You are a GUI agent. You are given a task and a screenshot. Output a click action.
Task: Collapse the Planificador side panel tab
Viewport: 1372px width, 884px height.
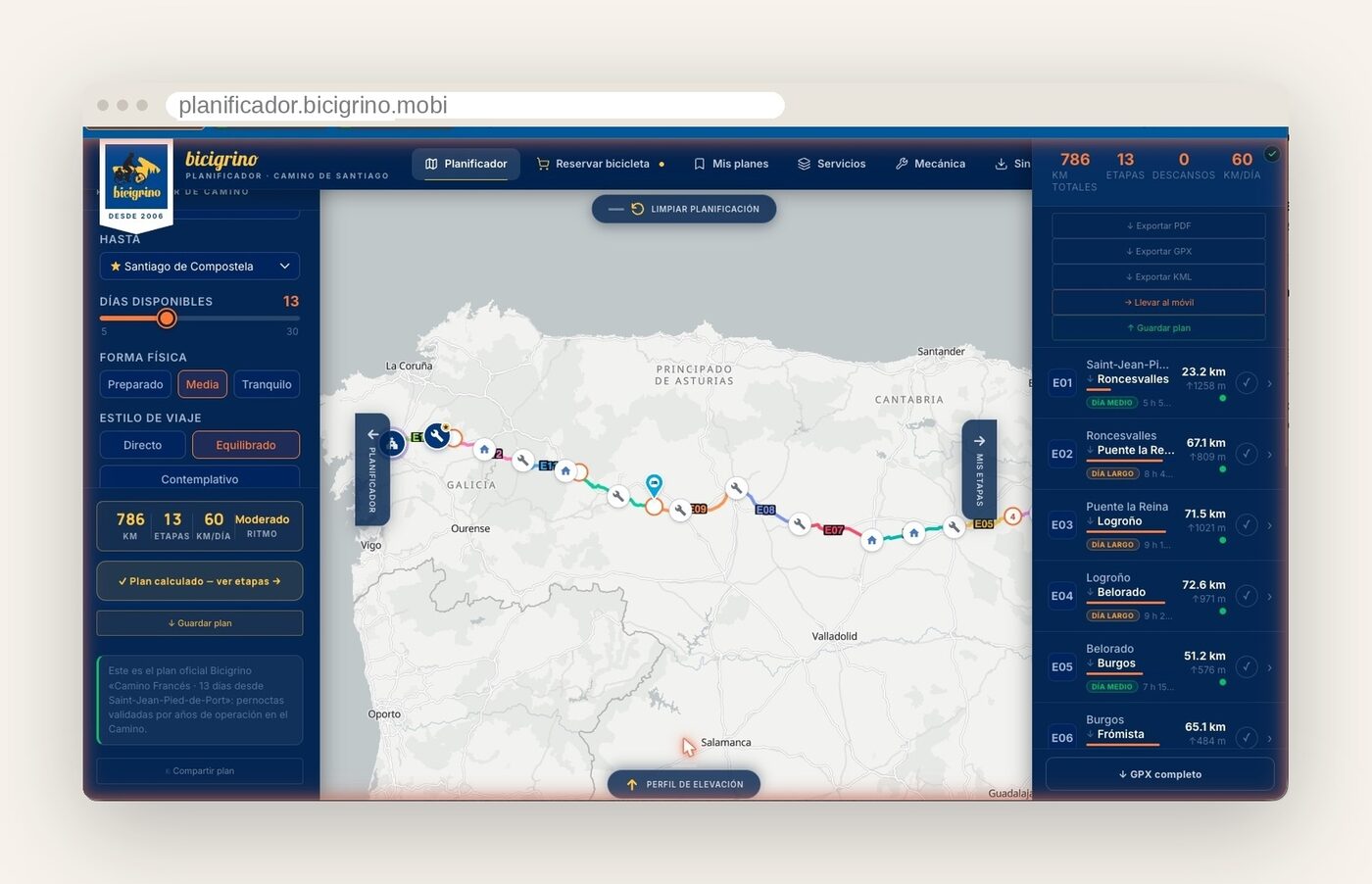[x=372, y=469]
